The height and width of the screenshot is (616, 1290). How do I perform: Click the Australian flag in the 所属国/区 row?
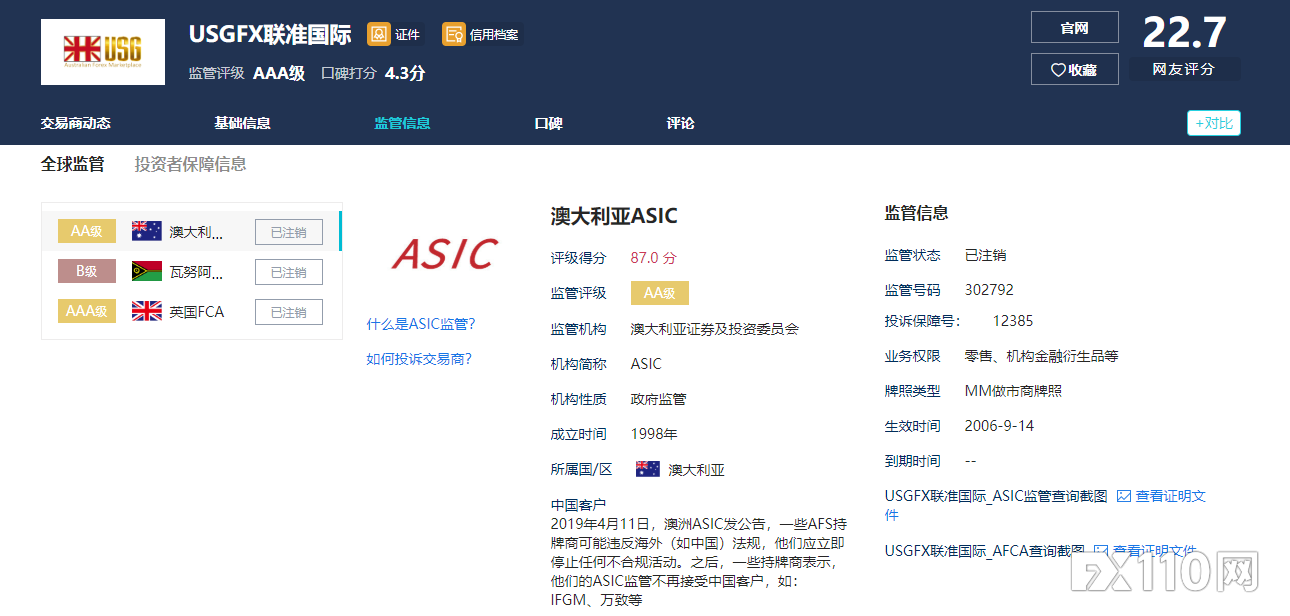(x=648, y=469)
